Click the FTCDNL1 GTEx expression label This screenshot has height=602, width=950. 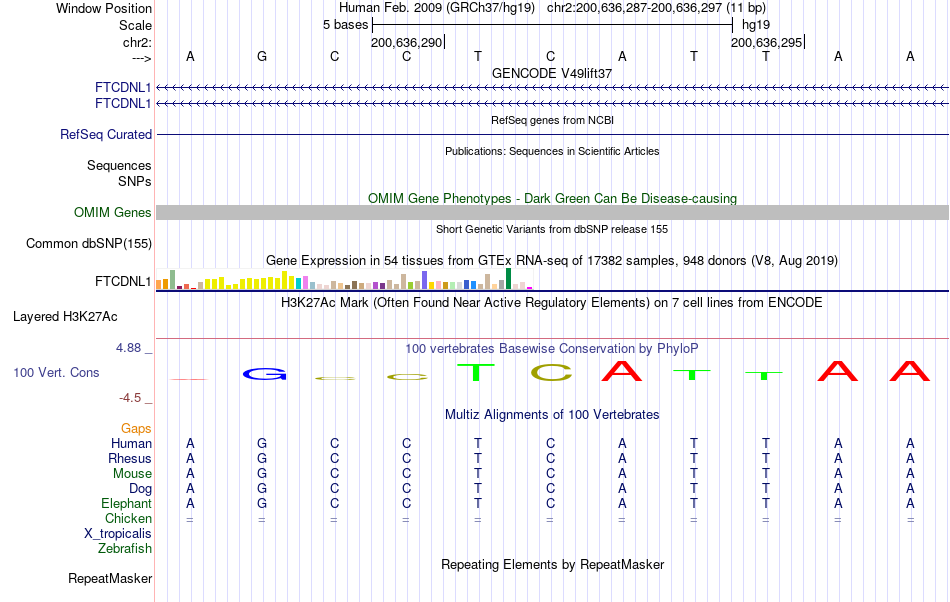123,282
